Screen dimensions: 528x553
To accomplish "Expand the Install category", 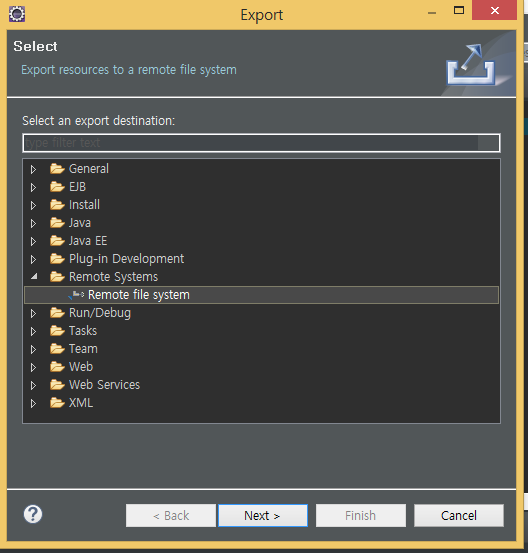I will [33, 205].
